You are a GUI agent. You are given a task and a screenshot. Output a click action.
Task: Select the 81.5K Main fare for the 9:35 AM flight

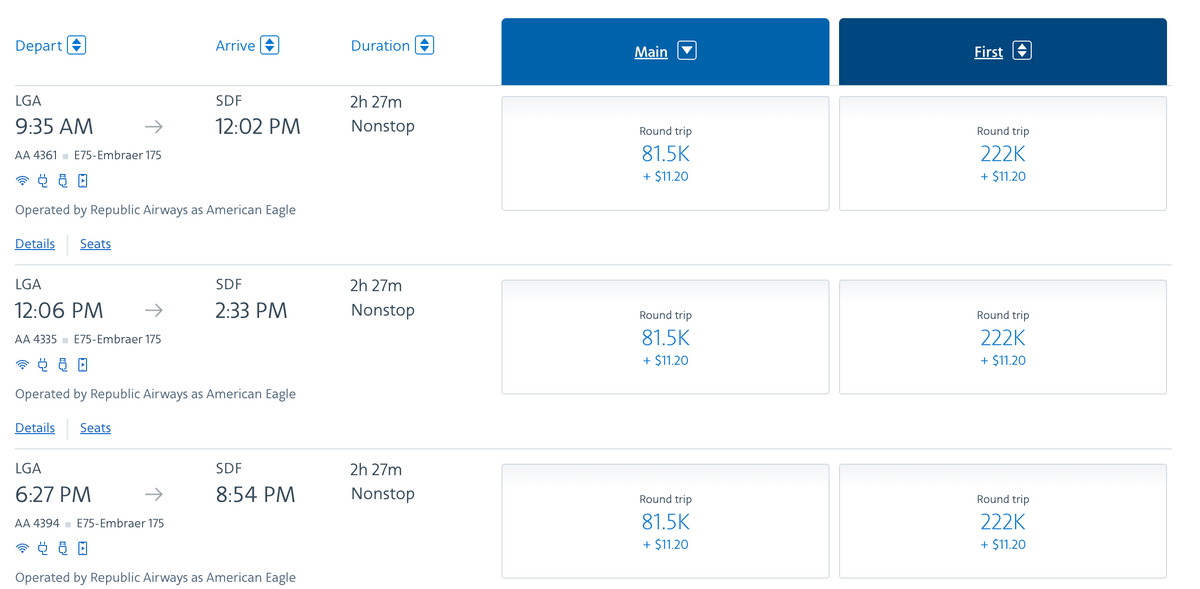coord(665,154)
